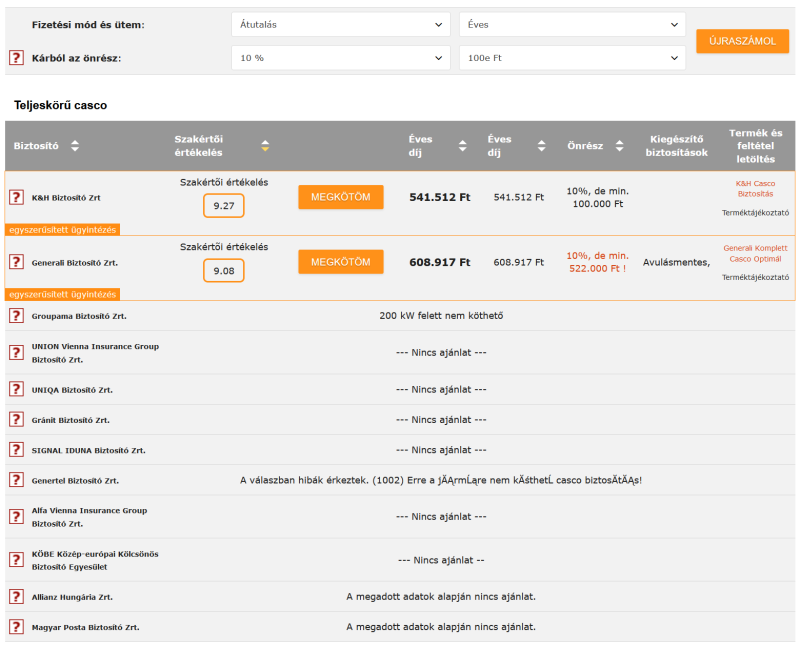Open Terméktájékoztató link in Generali row

click(755, 278)
